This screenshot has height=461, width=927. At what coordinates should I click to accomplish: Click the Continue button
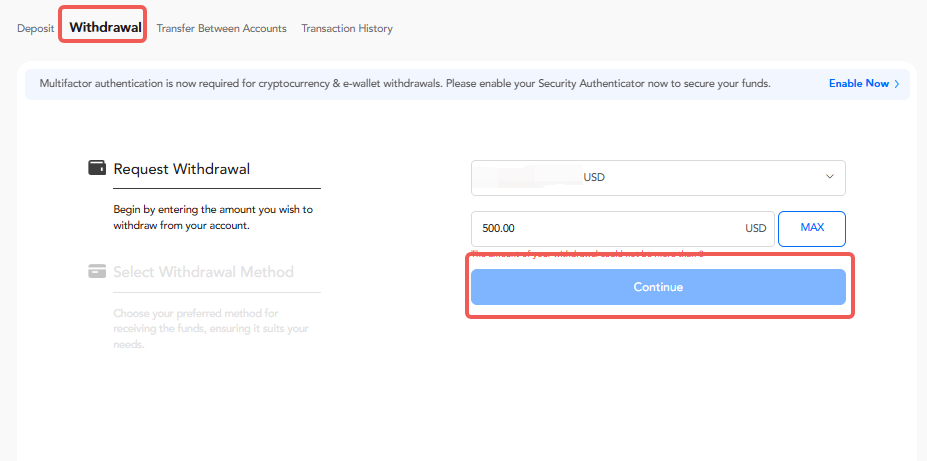tap(657, 287)
